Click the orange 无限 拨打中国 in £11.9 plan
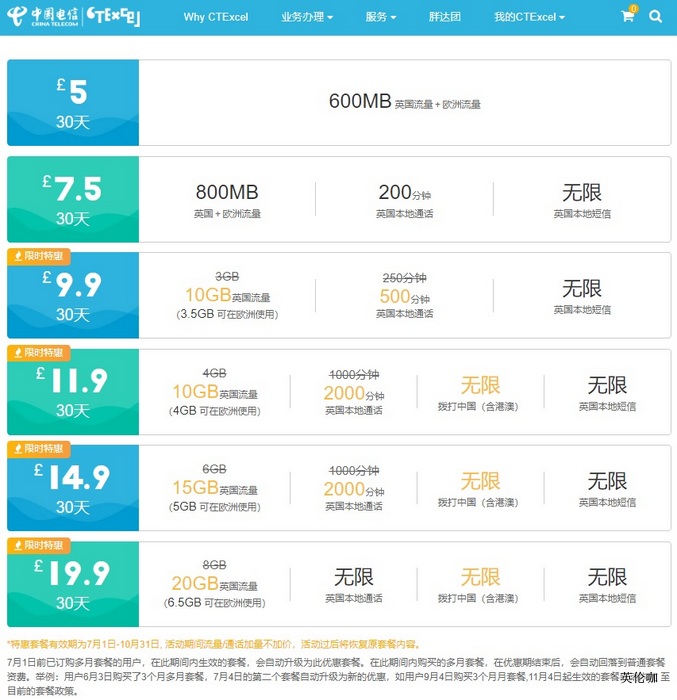The height and width of the screenshot is (700, 677). (x=480, y=392)
